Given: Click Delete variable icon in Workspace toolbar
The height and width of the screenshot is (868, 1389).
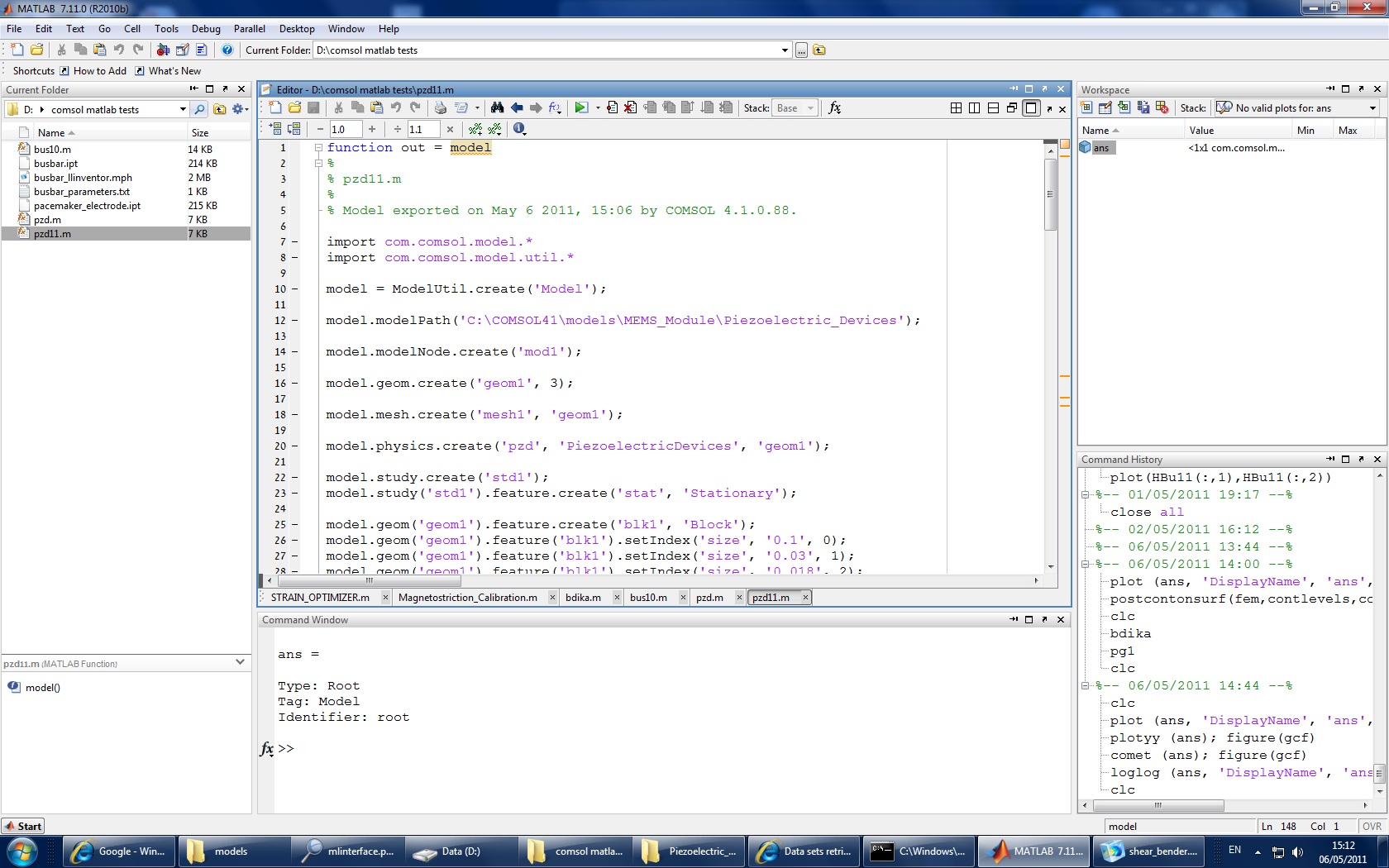Looking at the screenshot, I should (1162, 108).
